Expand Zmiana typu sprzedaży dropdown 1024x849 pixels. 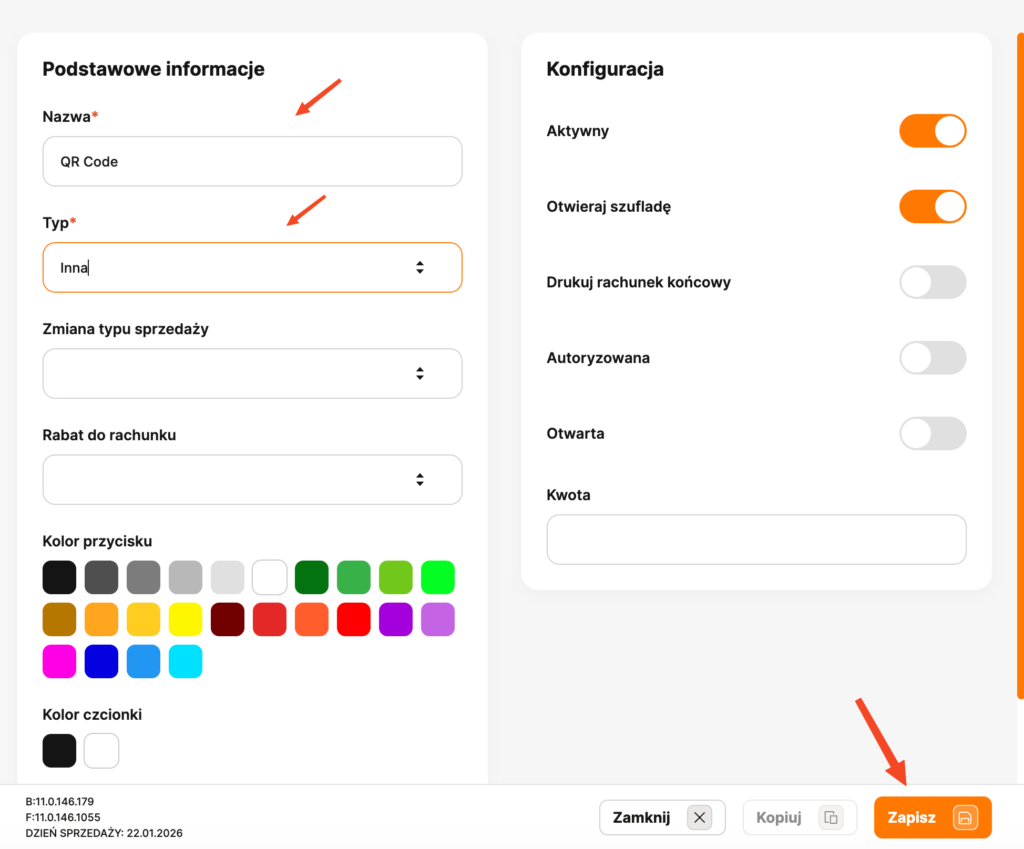click(x=252, y=373)
